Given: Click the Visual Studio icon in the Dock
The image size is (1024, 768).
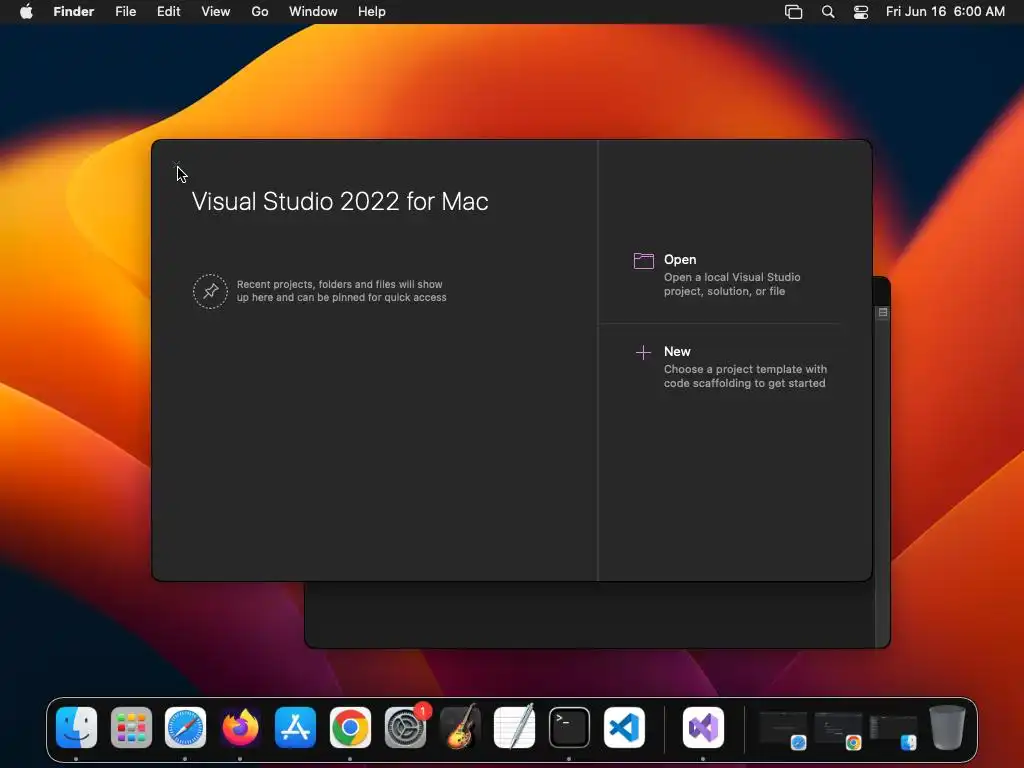Looking at the screenshot, I should pos(703,728).
